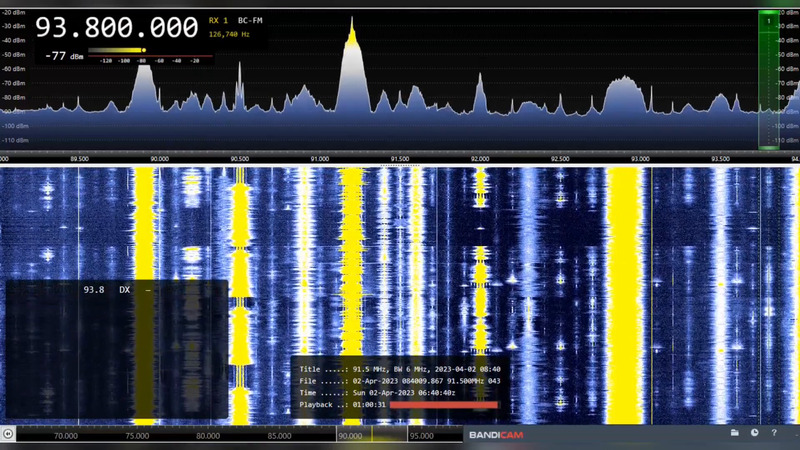Screen dimensions: 800x450
Task: Click 85.000 on the bottom band navigator
Action: point(280,436)
